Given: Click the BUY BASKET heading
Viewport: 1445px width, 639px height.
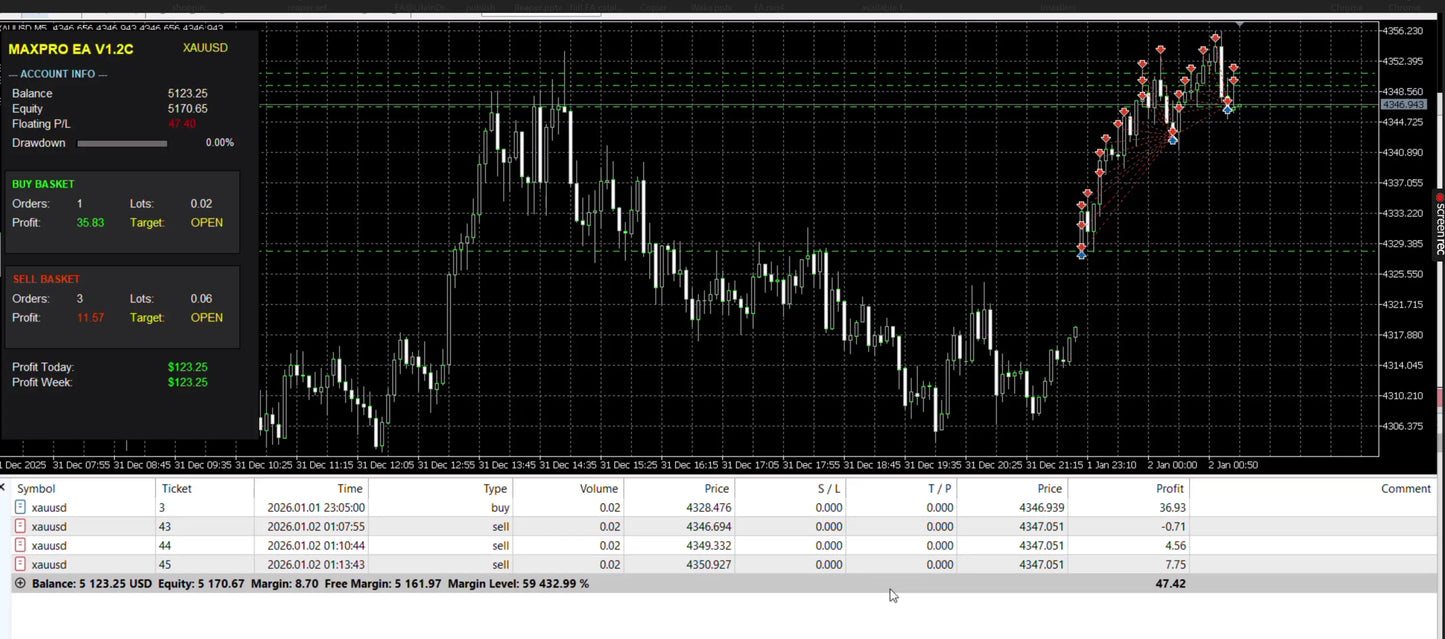Looking at the screenshot, I should [43, 184].
